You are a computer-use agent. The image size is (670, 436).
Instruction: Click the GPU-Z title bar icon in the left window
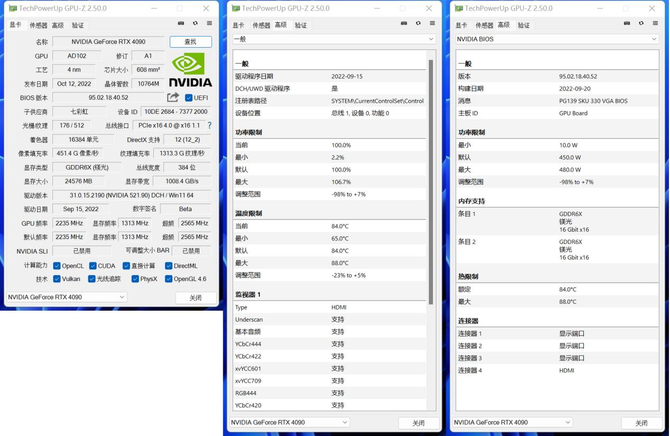coord(13,8)
